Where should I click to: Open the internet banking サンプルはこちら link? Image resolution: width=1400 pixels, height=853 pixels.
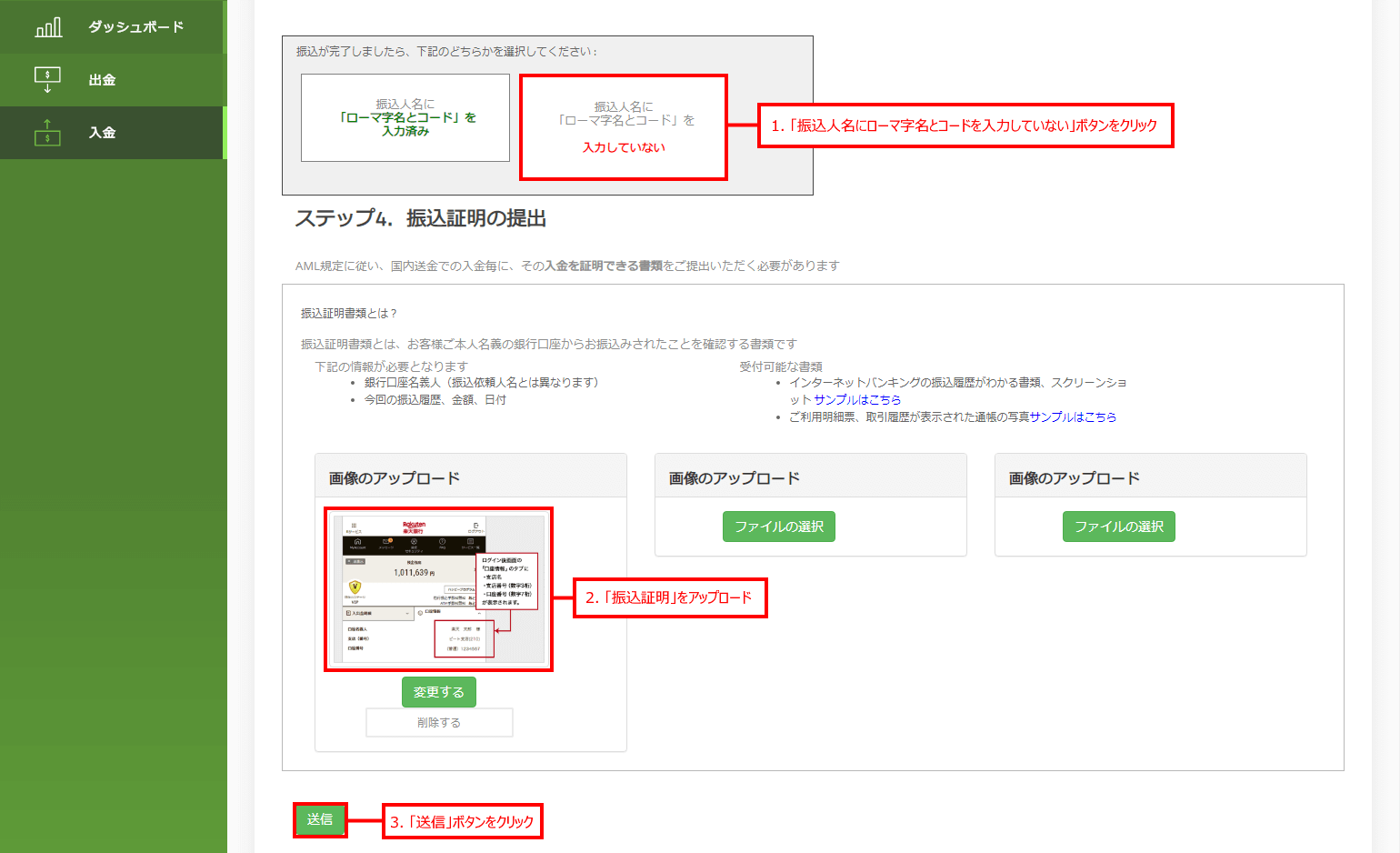tap(856, 398)
